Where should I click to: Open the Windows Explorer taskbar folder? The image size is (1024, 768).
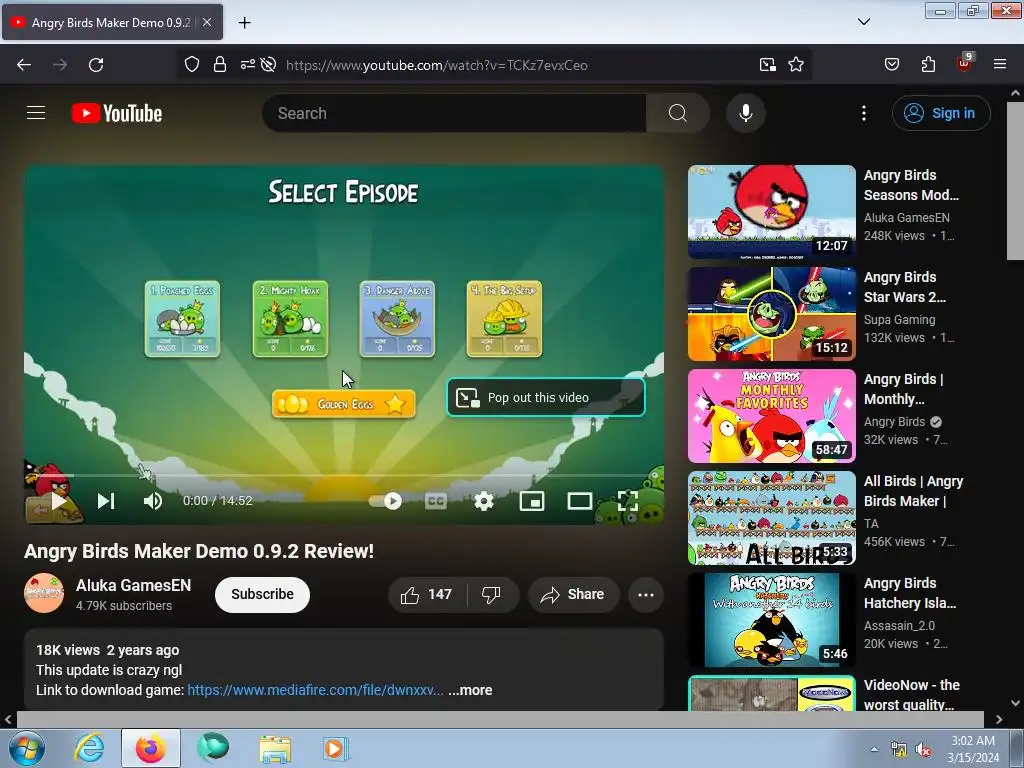point(275,748)
